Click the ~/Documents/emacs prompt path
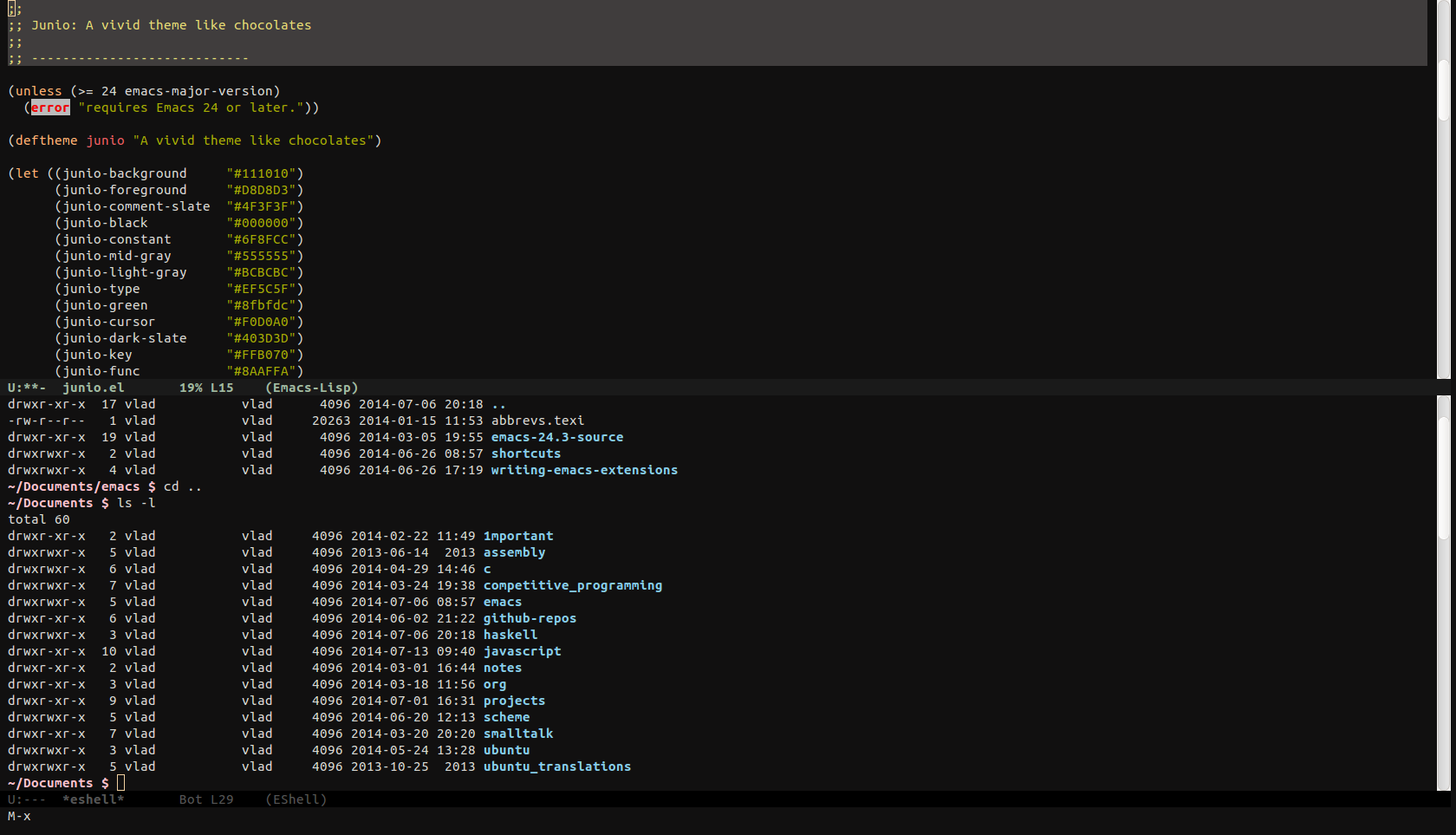The width and height of the screenshot is (1456, 835). pos(74,486)
